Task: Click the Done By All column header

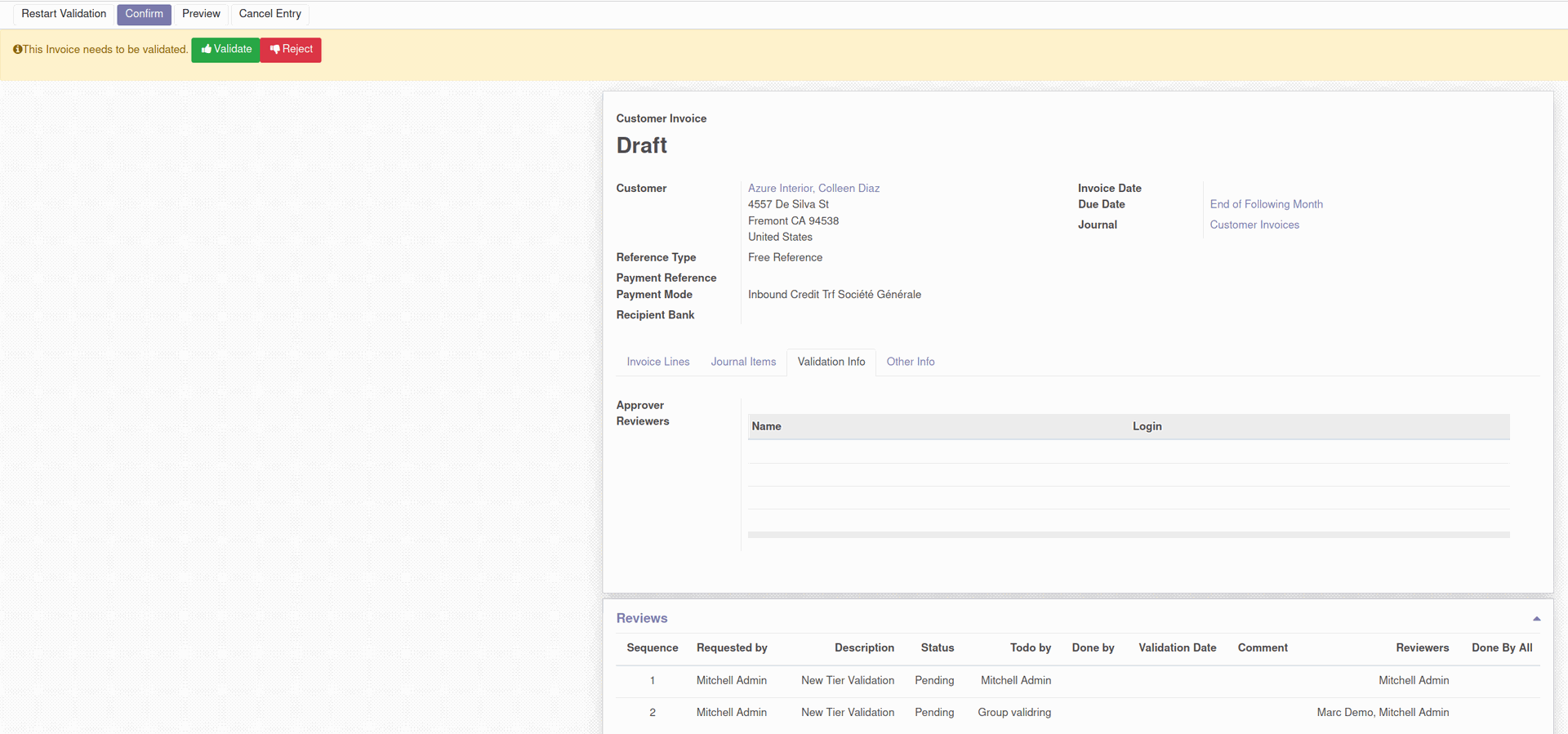Action: pyautogui.click(x=1502, y=648)
